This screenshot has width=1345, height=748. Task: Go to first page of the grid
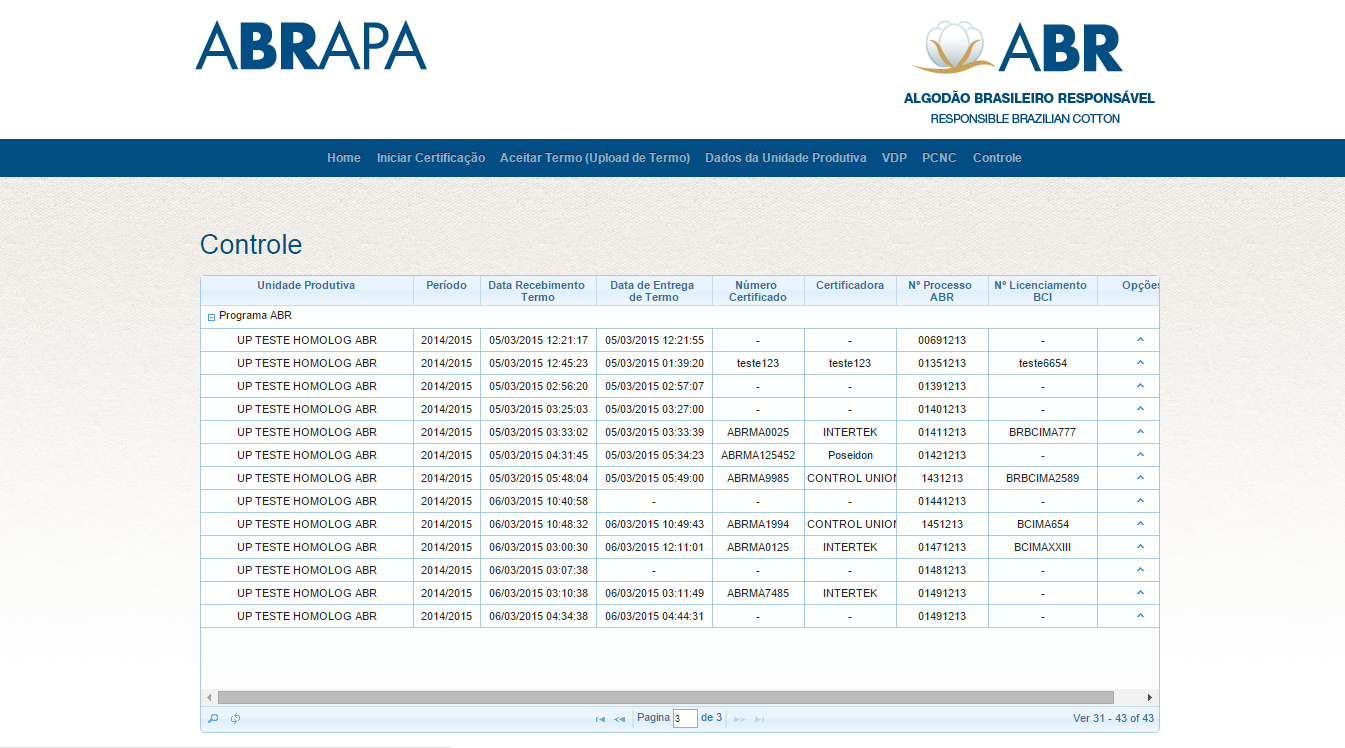tap(600, 719)
